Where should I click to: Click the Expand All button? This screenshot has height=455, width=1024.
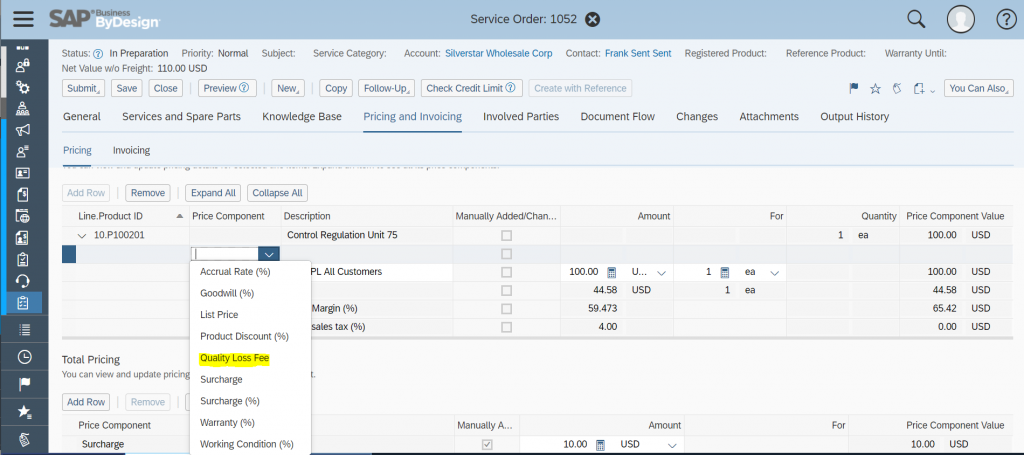pos(214,193)
